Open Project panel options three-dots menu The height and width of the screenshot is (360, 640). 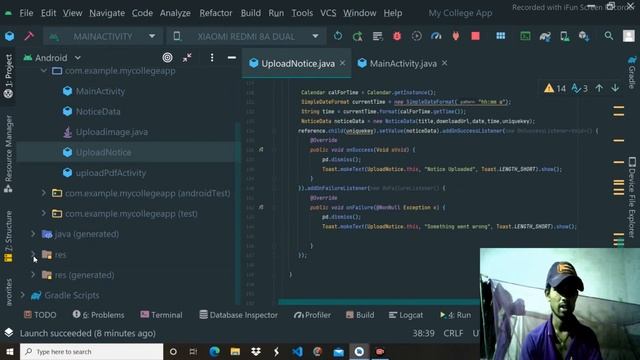coord(211,58)
